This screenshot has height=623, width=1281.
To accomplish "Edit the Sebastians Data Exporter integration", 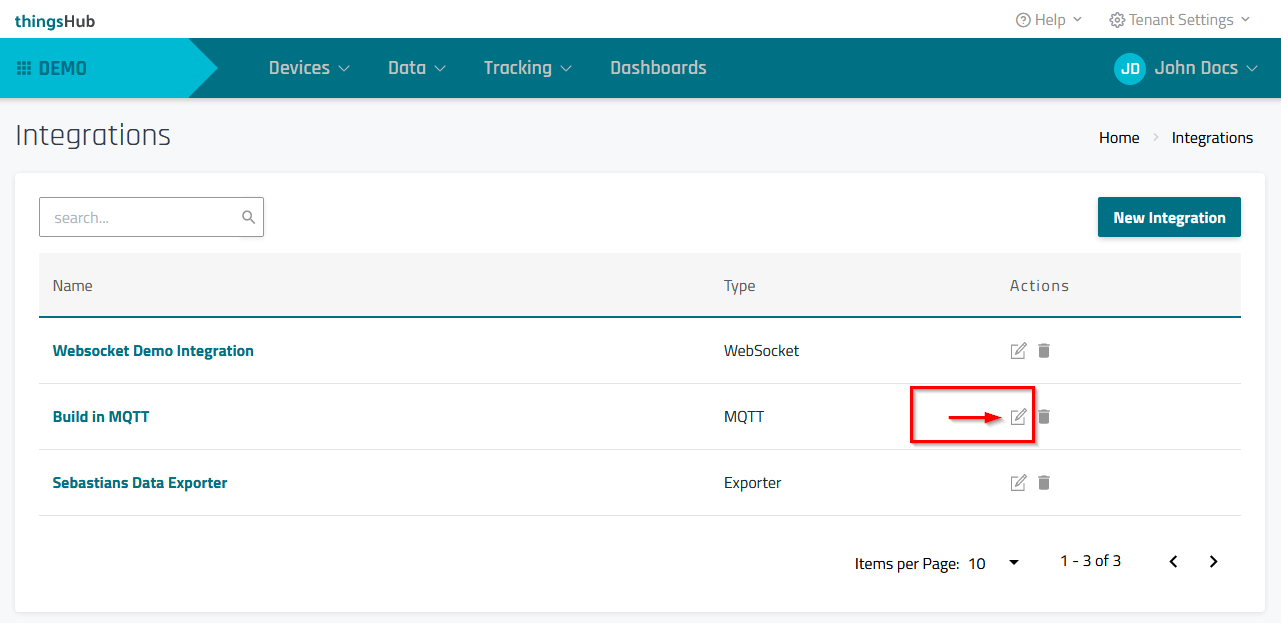I will click(x=1018, y=483).
